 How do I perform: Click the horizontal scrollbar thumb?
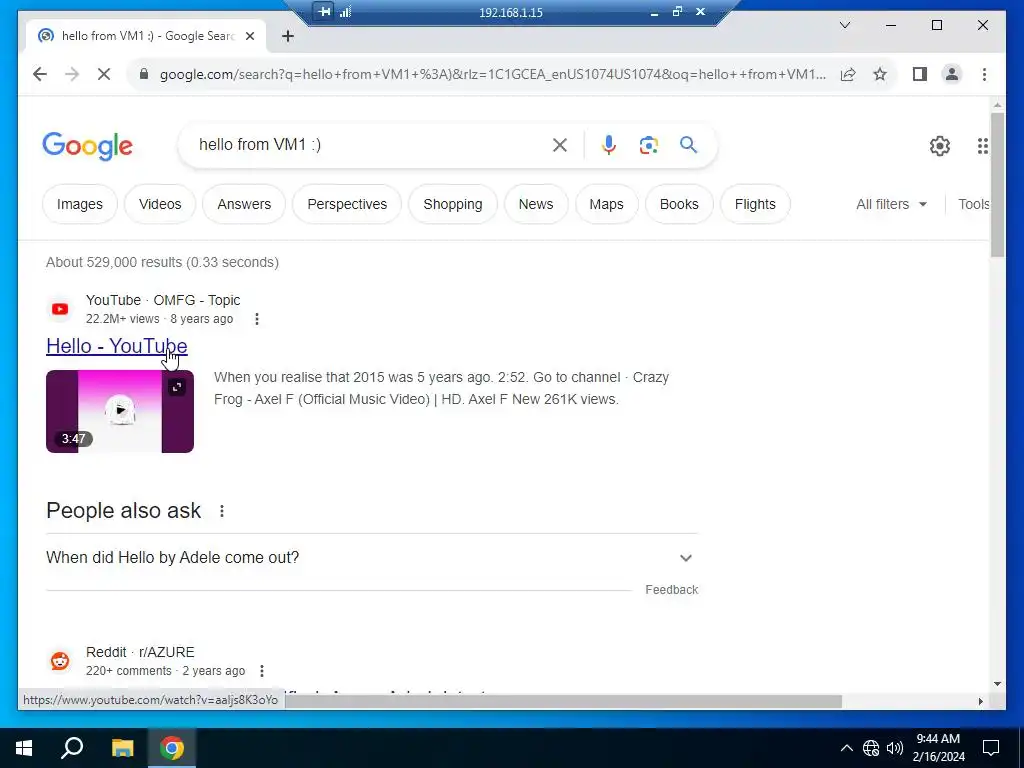563,701
